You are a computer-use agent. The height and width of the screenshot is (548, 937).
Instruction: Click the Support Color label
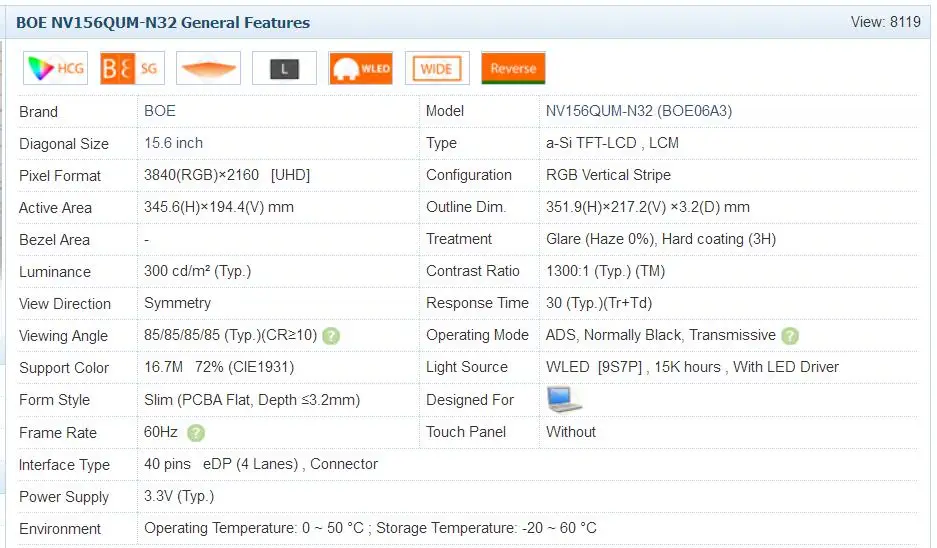64,368
